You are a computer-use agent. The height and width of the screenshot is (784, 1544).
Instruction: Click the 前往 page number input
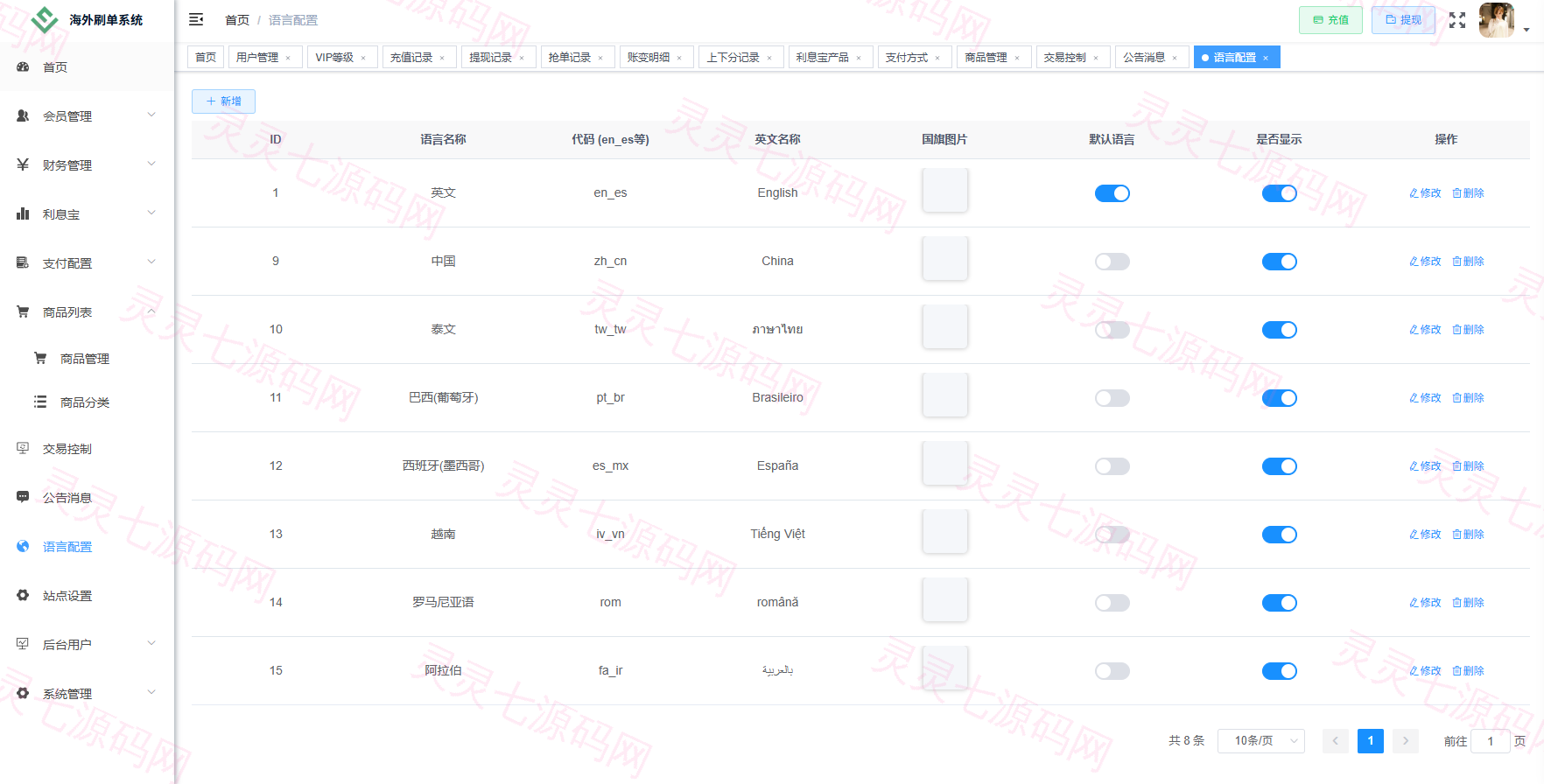point(1490,741)
